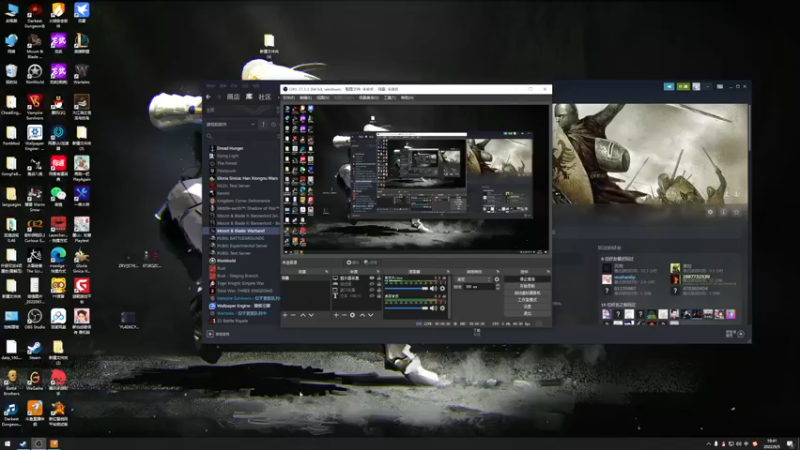Viewport: 800px width, 450px height.
Task: Mute the second mixer track speaker icon
Action: 434,308
